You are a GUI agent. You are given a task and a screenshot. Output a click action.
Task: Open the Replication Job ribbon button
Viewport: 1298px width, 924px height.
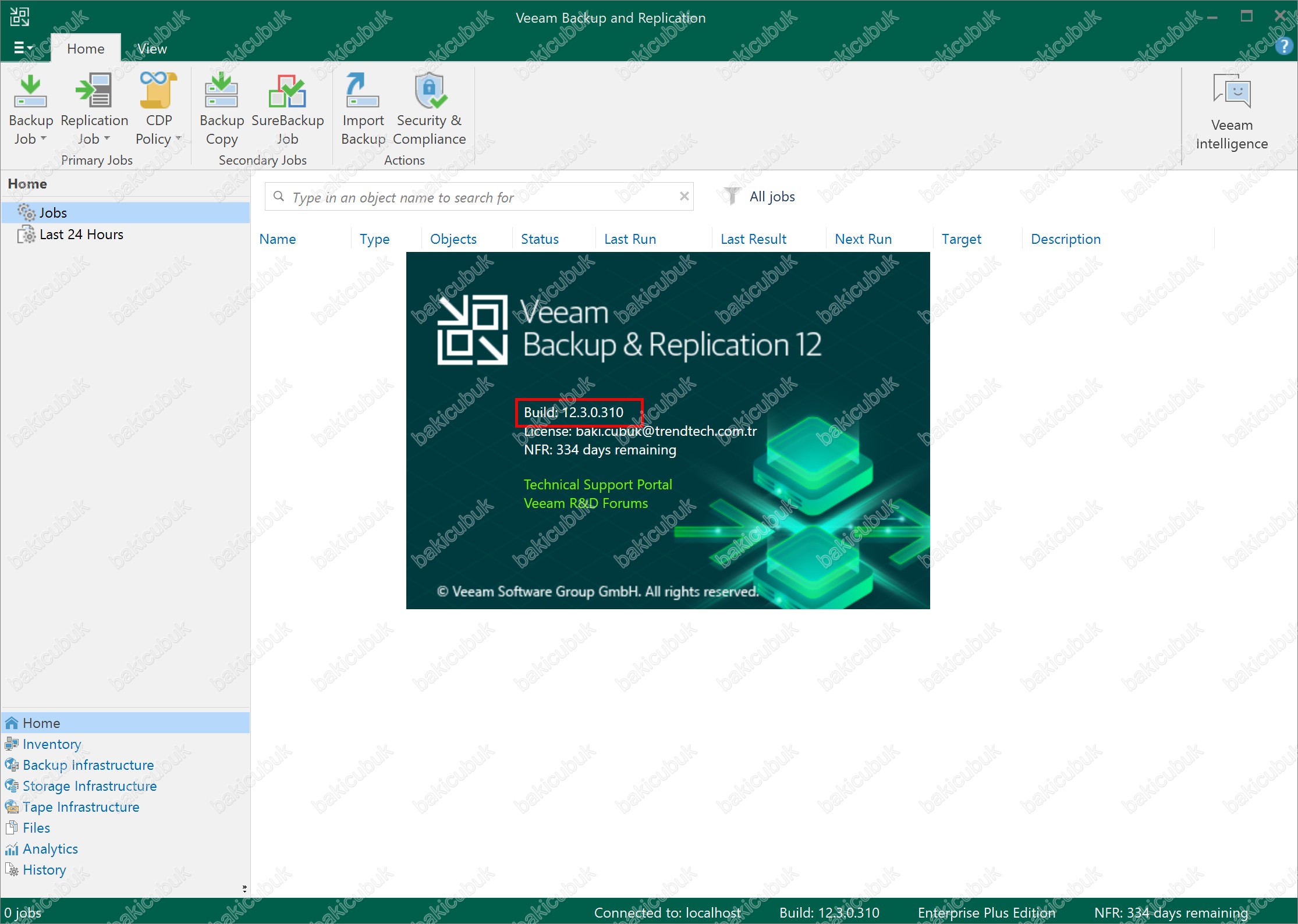[x=94, y=109]
